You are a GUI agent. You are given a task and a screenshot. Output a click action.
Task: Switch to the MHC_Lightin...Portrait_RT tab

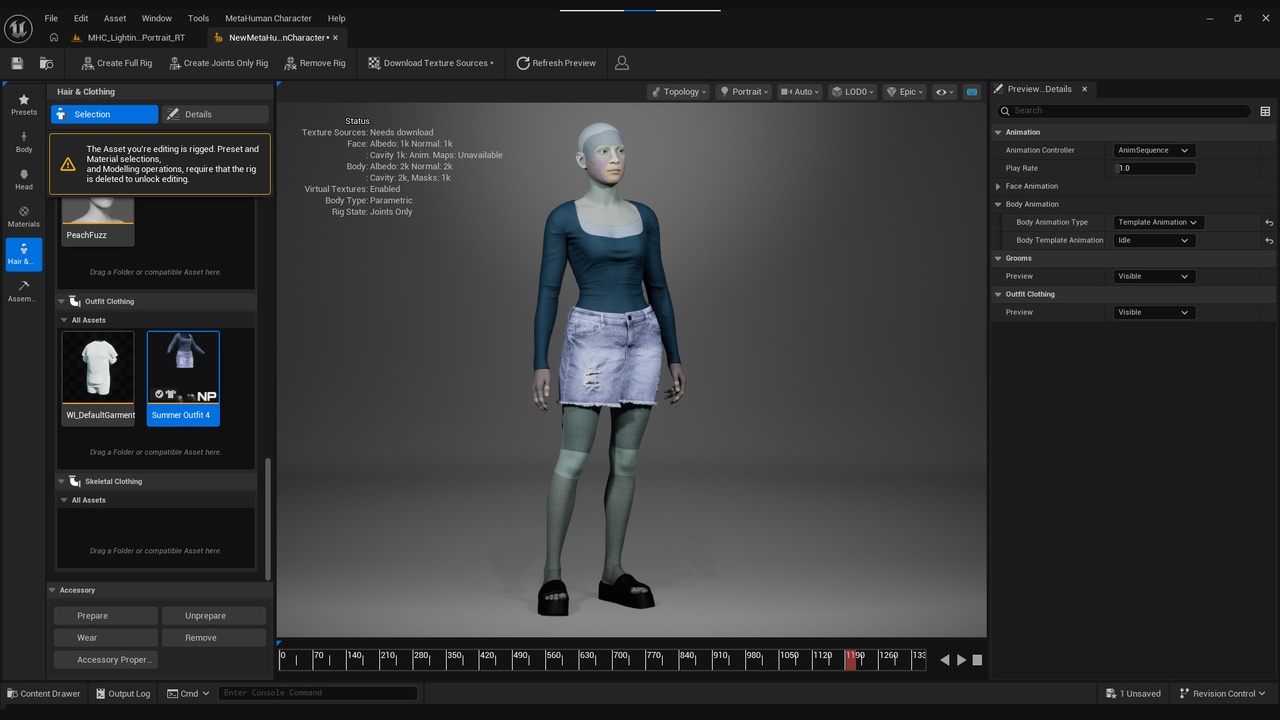pos(136,38)
